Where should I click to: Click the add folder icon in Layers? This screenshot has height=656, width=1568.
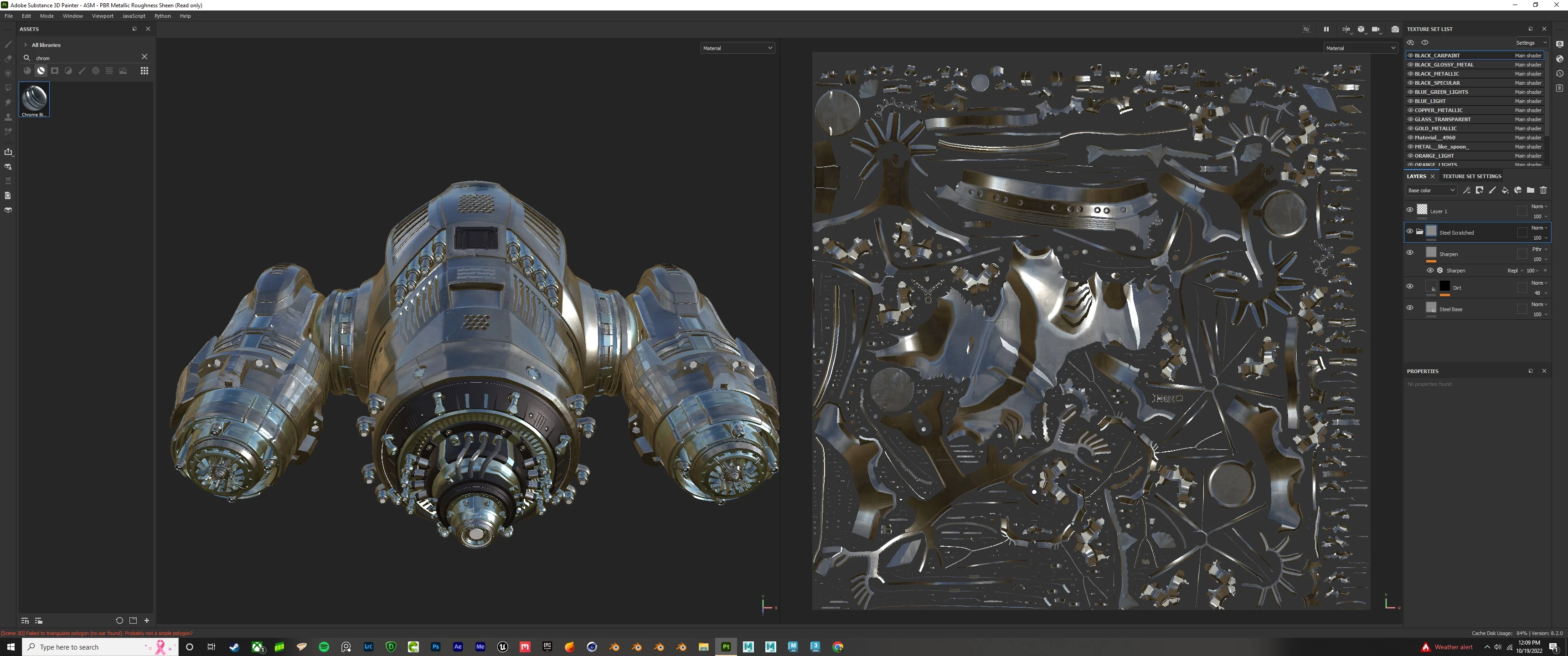tap(1530, 190)
